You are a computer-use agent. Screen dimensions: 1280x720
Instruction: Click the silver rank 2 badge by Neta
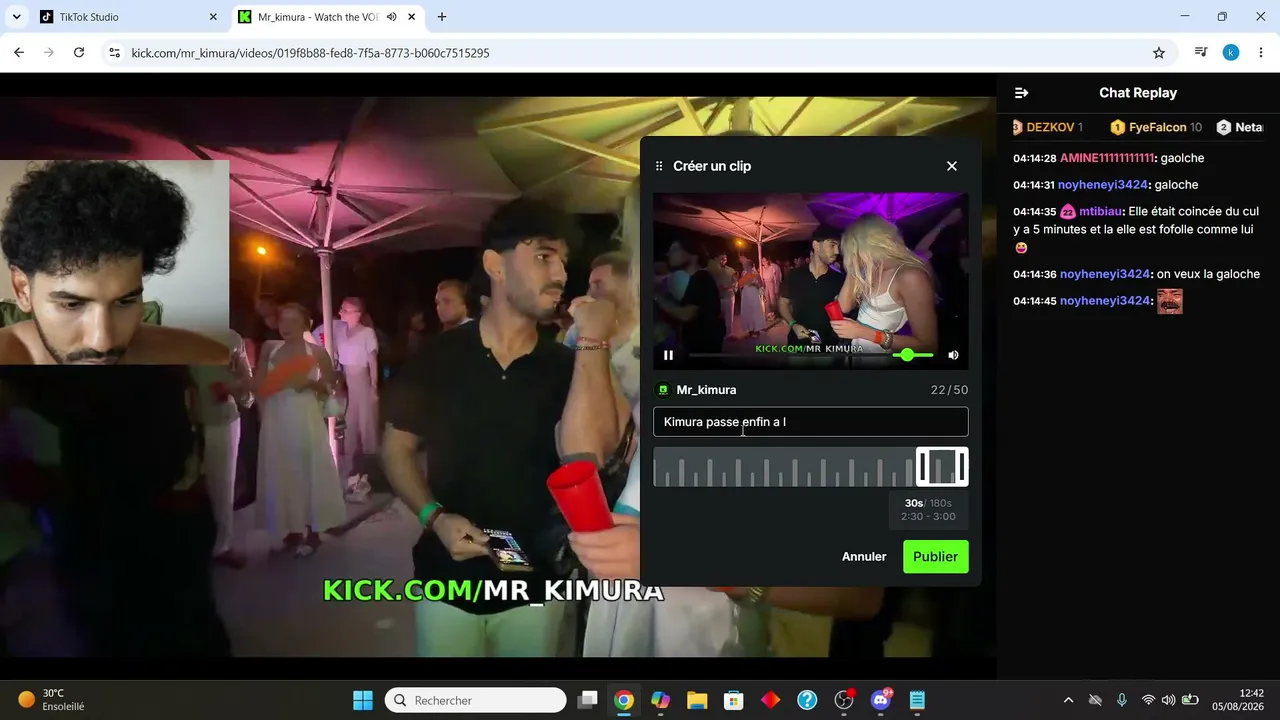pyautogui.click(x=1223, y=127)
